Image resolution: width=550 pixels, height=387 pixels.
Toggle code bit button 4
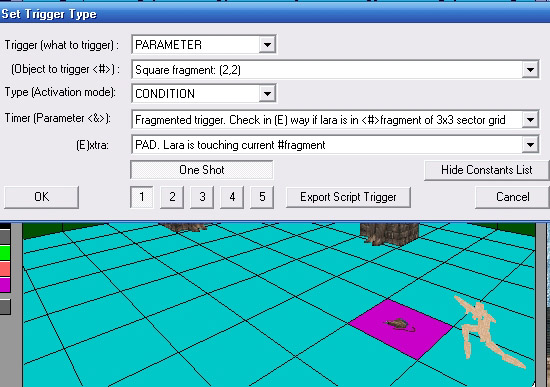point(232,197)
